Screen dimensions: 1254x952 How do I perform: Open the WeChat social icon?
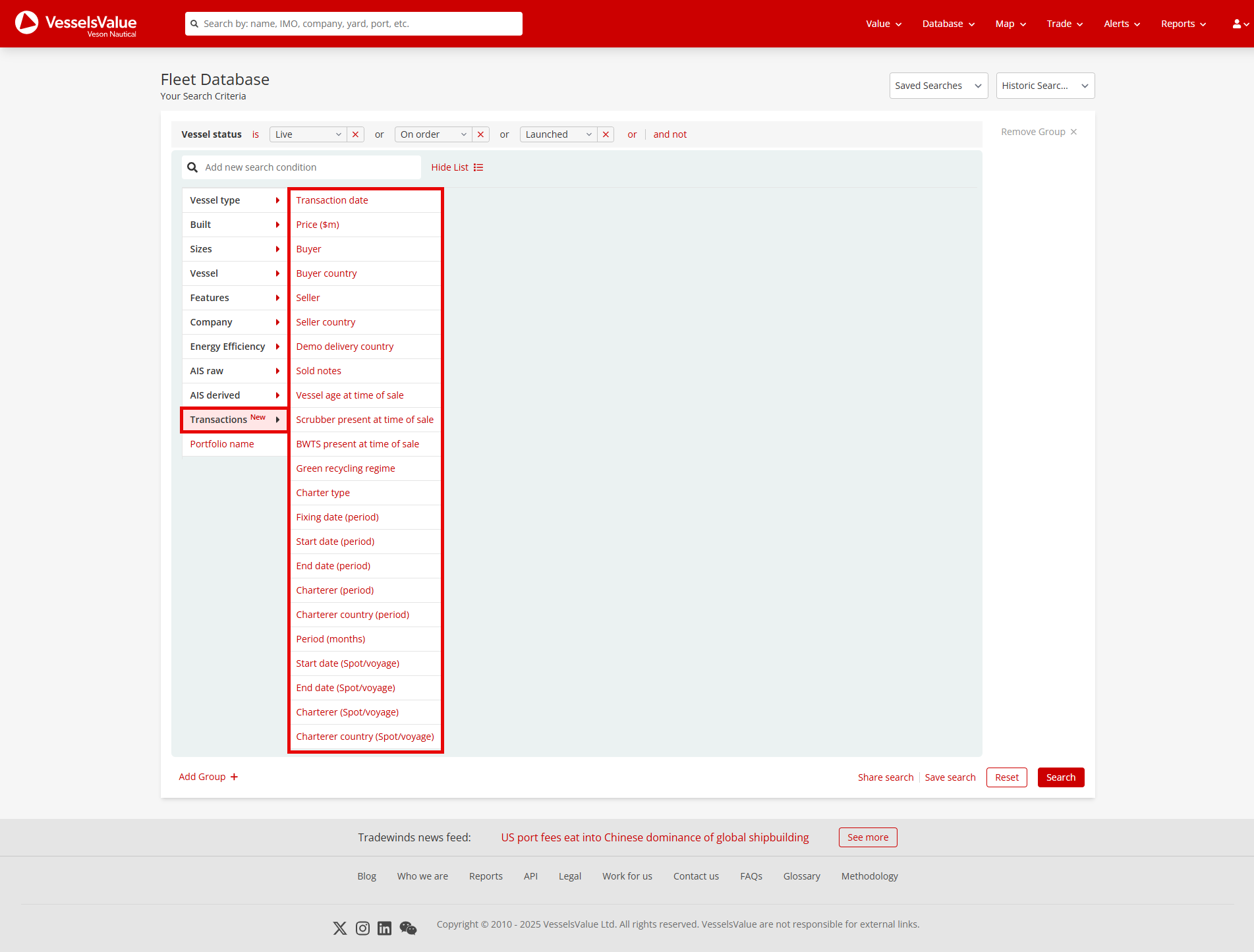[408, 928]
